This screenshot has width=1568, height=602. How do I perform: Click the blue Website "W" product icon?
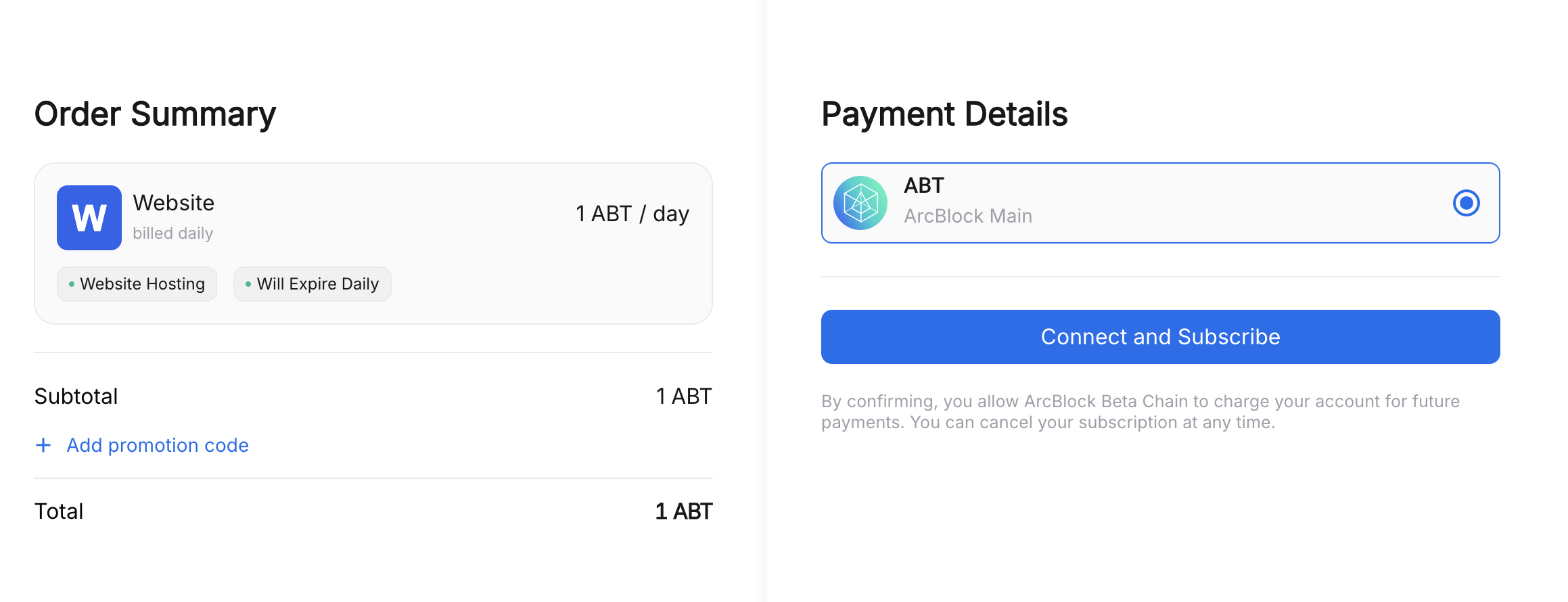tap(89, 218)
